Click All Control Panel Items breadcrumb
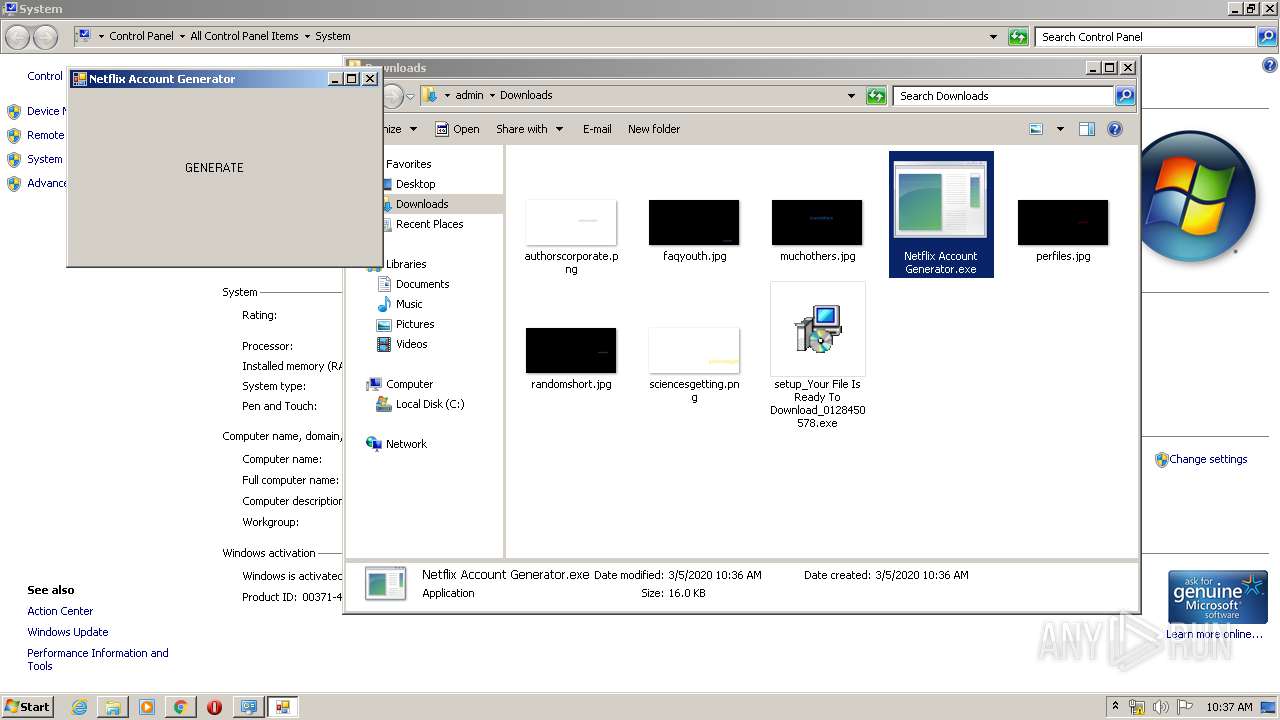The height and width of the screenshot is (720, 1280). [244, 36]
